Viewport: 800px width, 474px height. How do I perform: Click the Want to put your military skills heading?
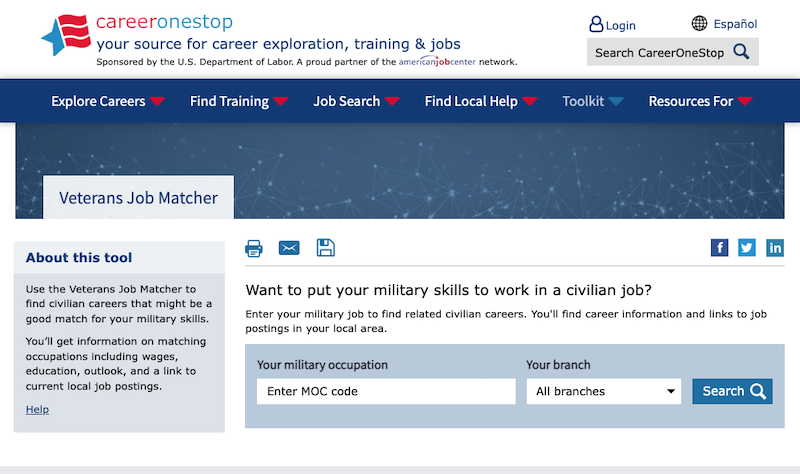(448, 290)
